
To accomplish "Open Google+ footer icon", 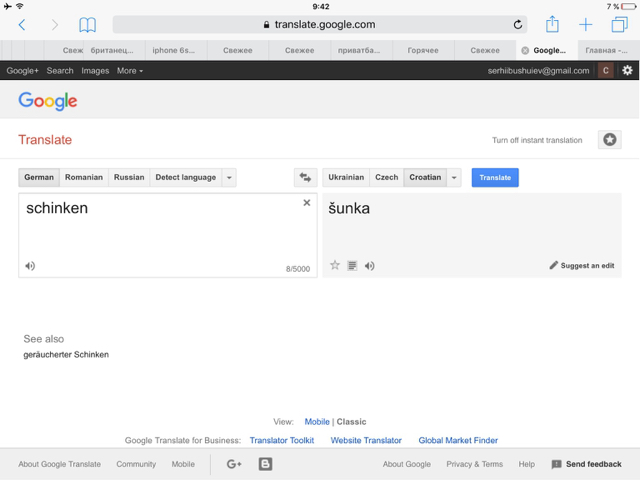I will pyautogui.click(x=234, y=464).
